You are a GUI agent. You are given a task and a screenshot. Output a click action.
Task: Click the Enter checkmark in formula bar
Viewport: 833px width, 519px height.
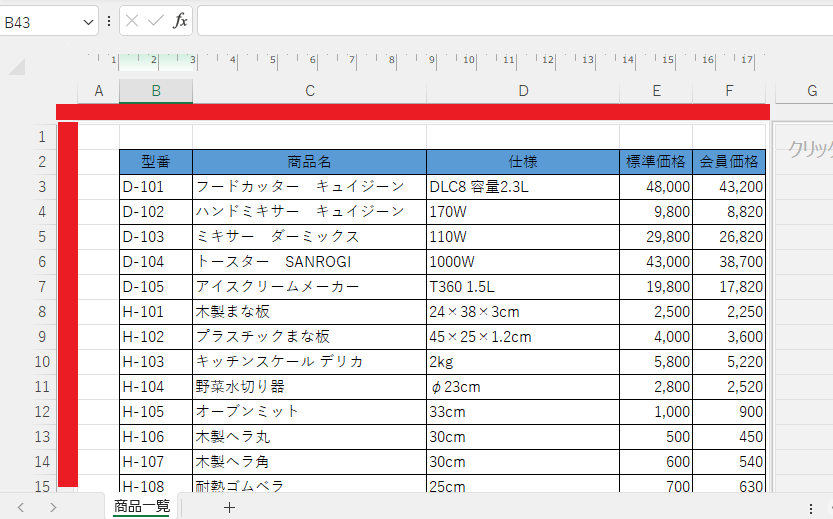click(x=156, y=21)
